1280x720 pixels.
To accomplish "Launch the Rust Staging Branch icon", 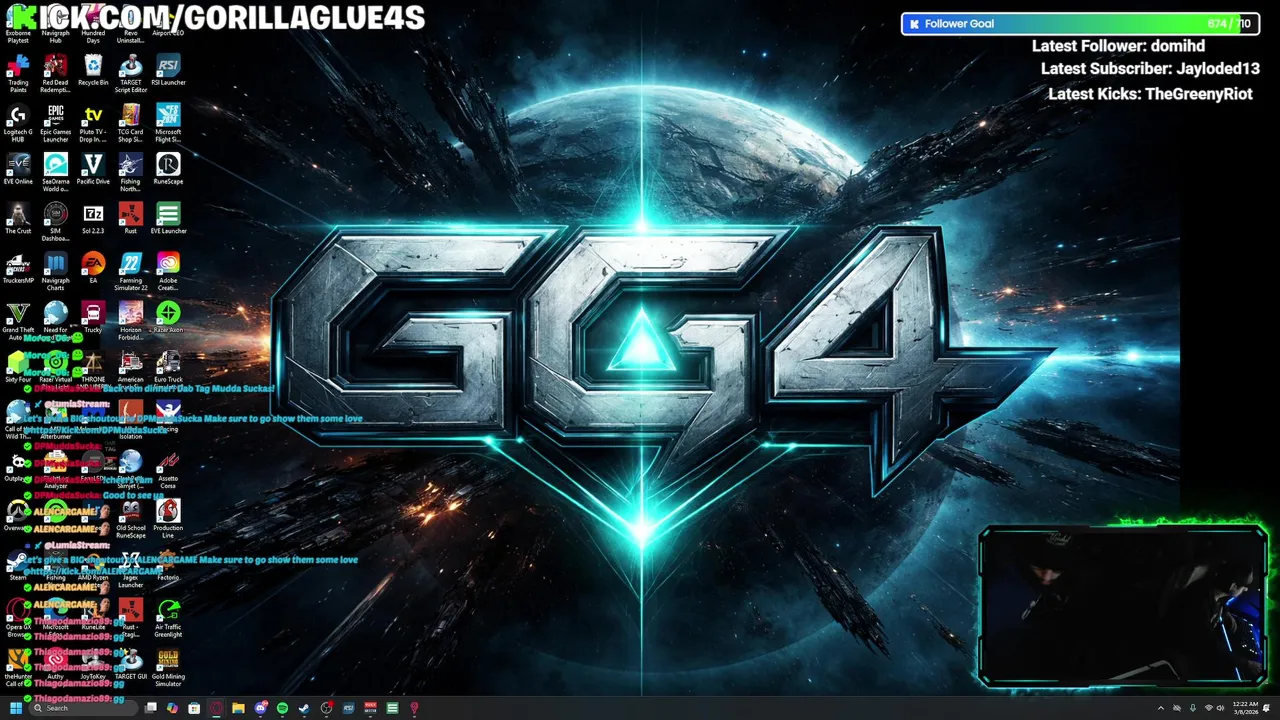I will [130, 618].
